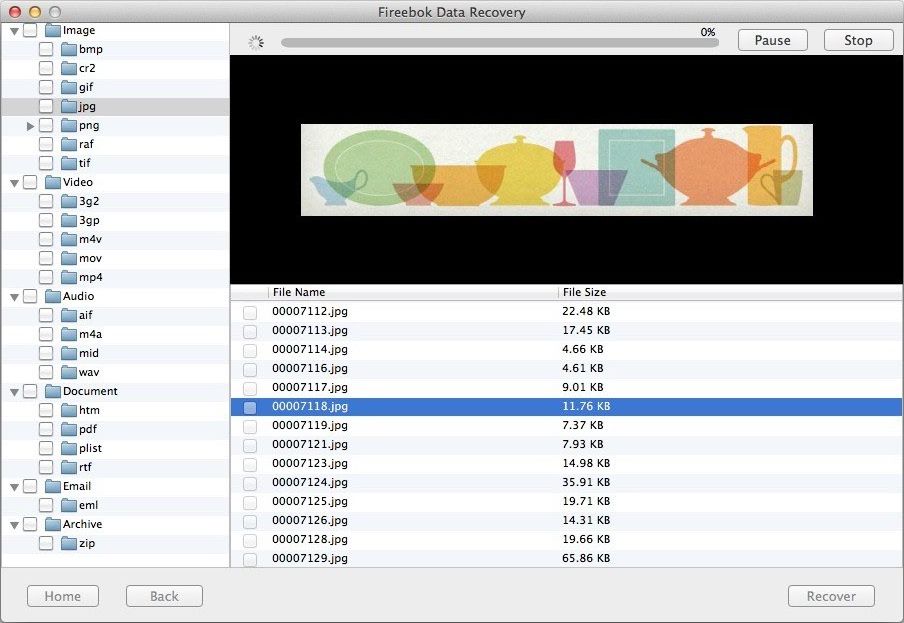Select the Email tree label
Screen dimensions: 904x623
pos(77,486)
